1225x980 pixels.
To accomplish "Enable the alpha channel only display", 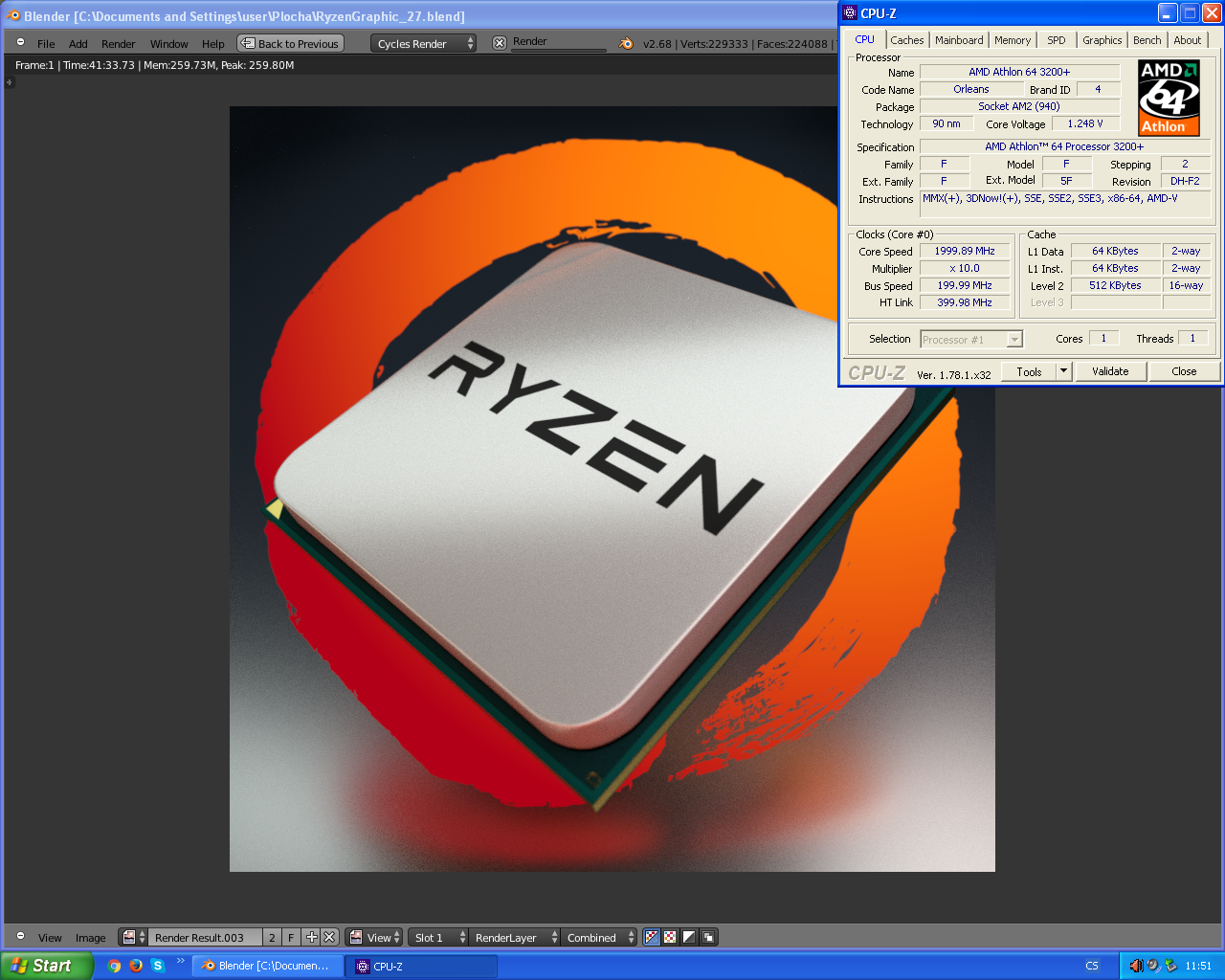I will click(x=689, y=938).
